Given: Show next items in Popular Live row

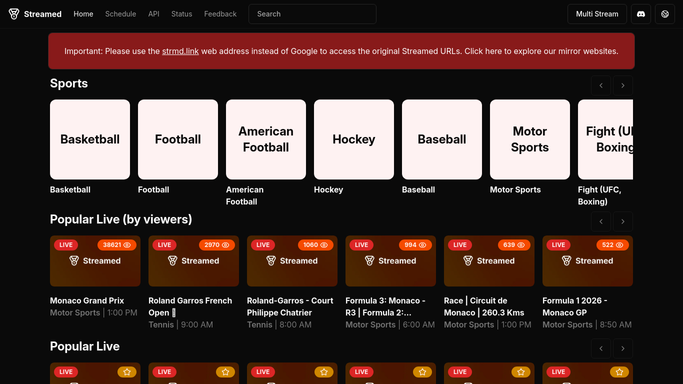Looking at the screenshot, I should (623, 349).
